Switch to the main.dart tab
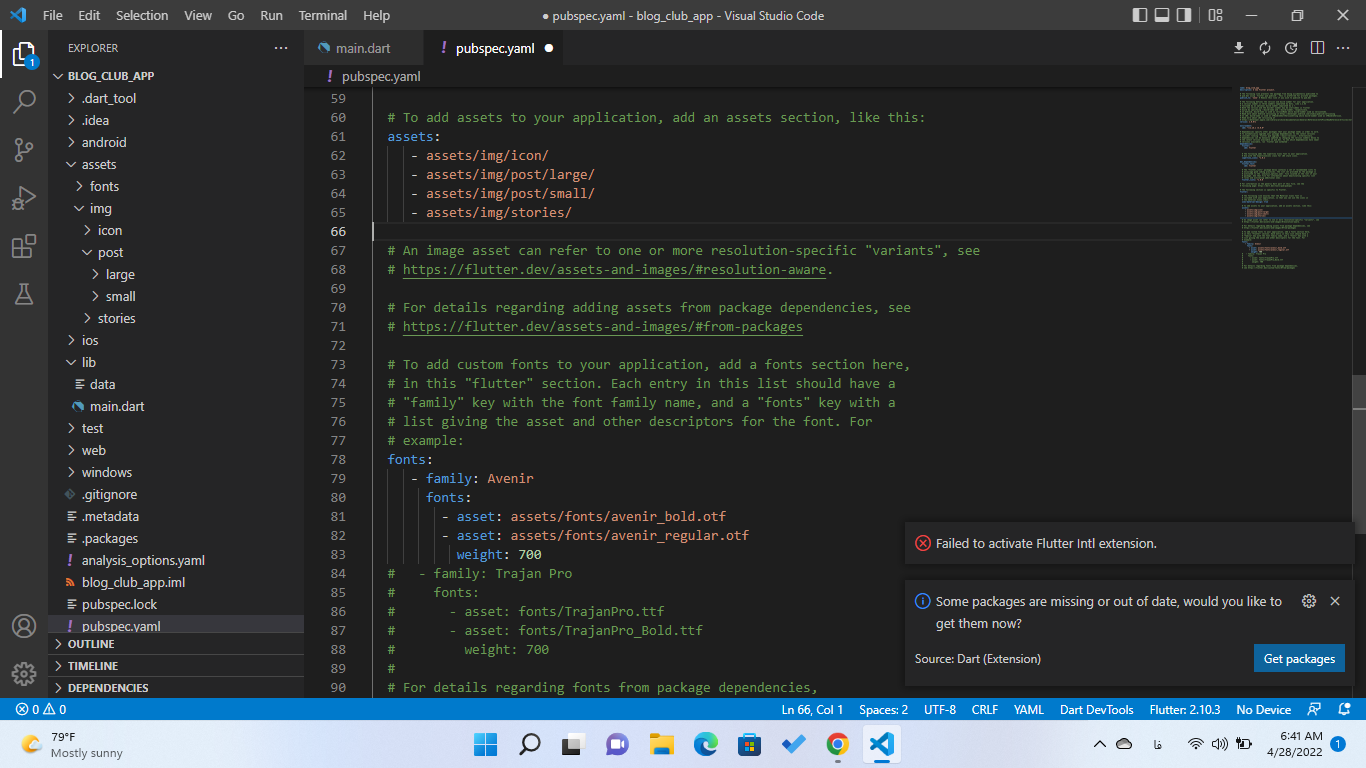The height and width of the screenshot is (768, 1366). click(x=363, y=48)
